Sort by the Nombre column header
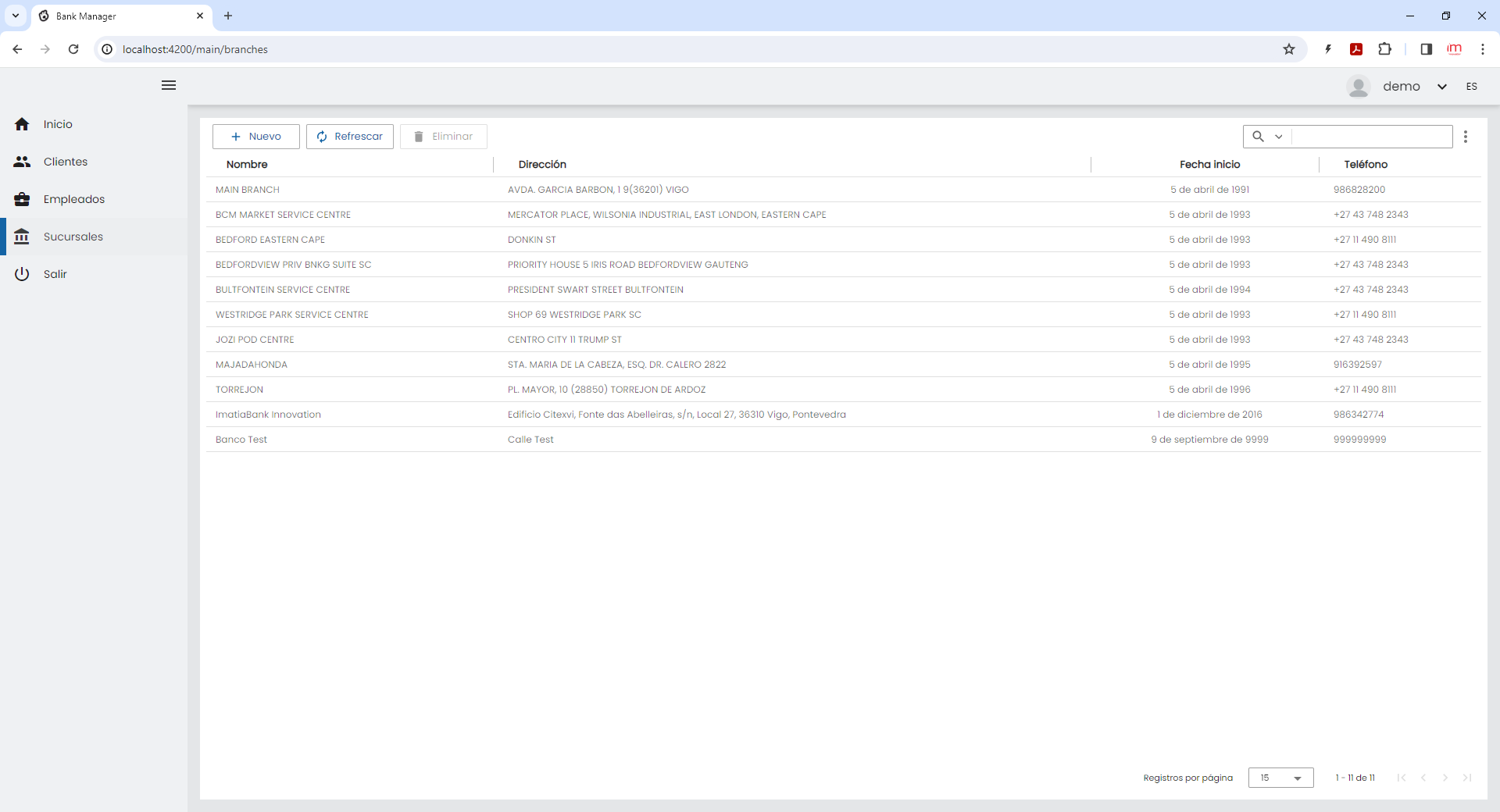This screenshot has width=1500, height=812. pos(247,164)
